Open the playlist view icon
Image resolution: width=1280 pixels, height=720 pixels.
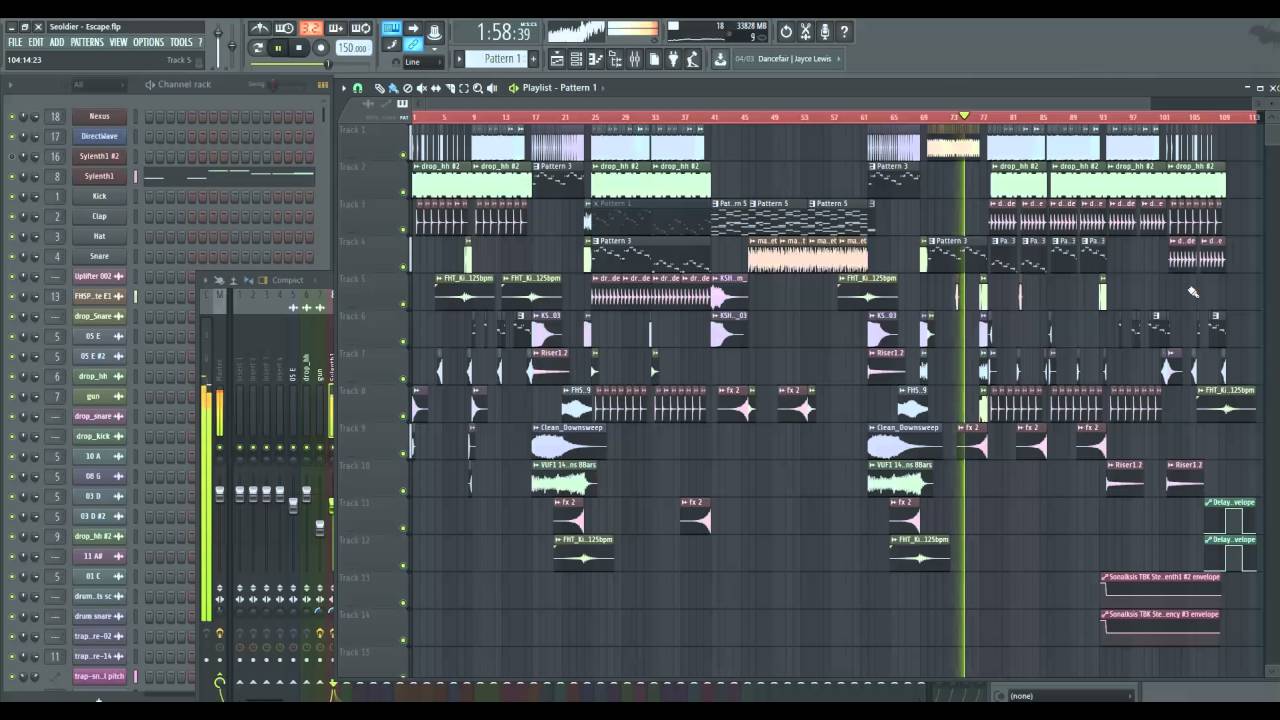pyautogui.click(x=558, y=60)
